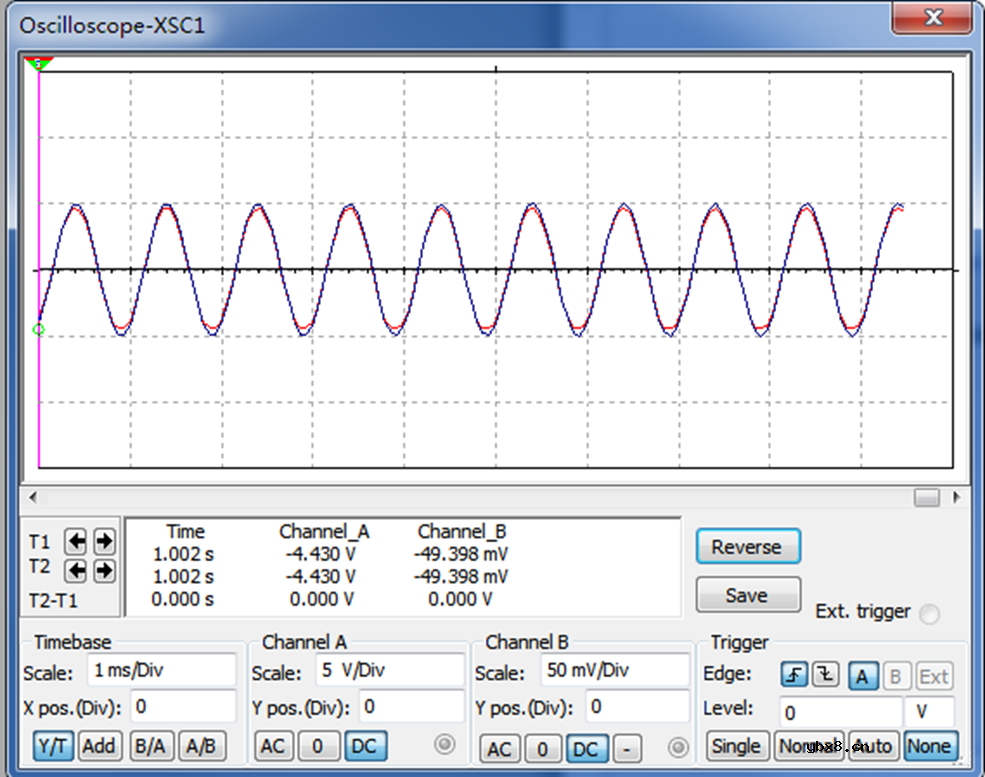
Task: Select Channel A terminal radio indicator
Action: (445, 744)
